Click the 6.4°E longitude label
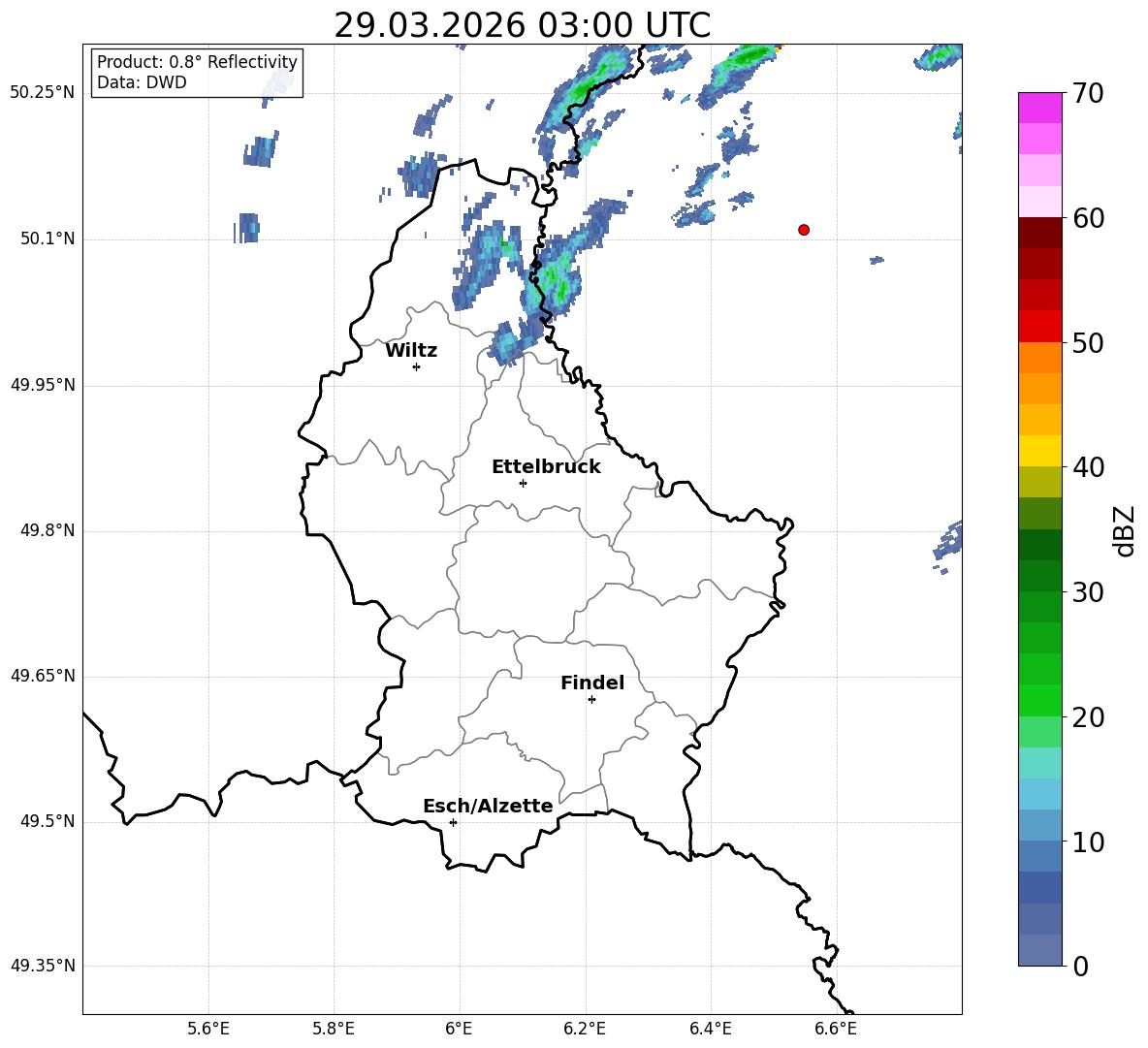Viewport: 1148px width, 1048px height. [x=710, y=1029]
